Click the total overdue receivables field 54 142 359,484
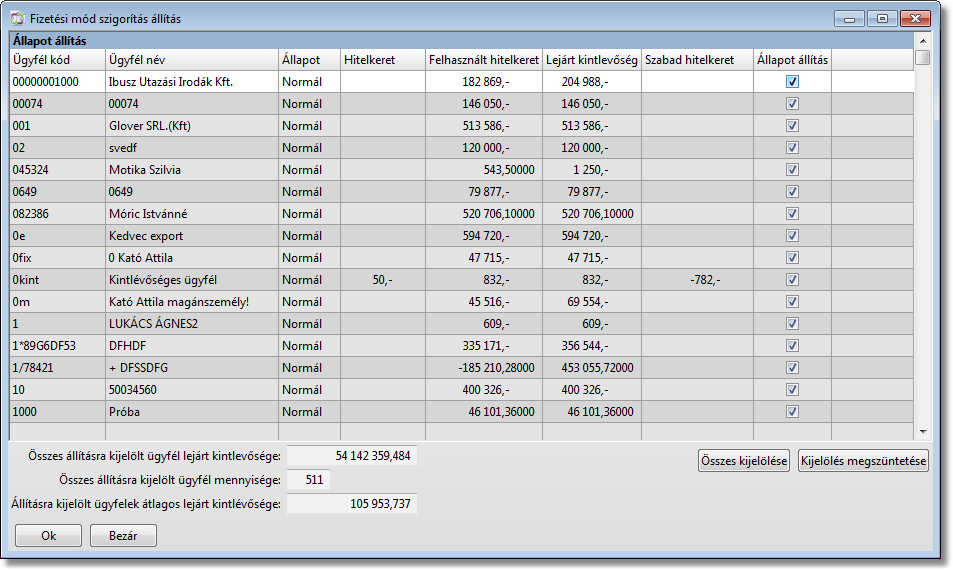 [352, 455]
